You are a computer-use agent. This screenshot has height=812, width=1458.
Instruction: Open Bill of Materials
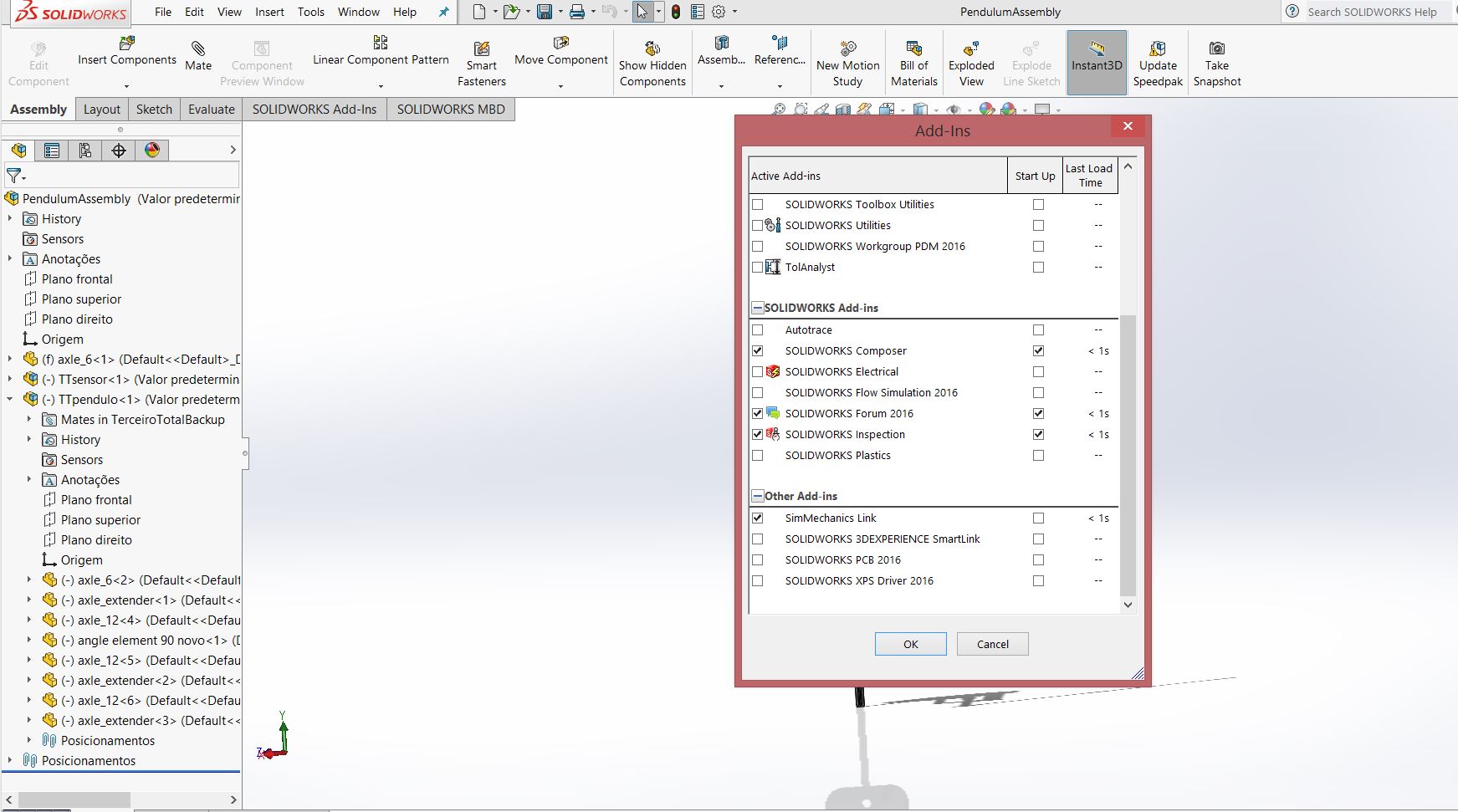914,64
